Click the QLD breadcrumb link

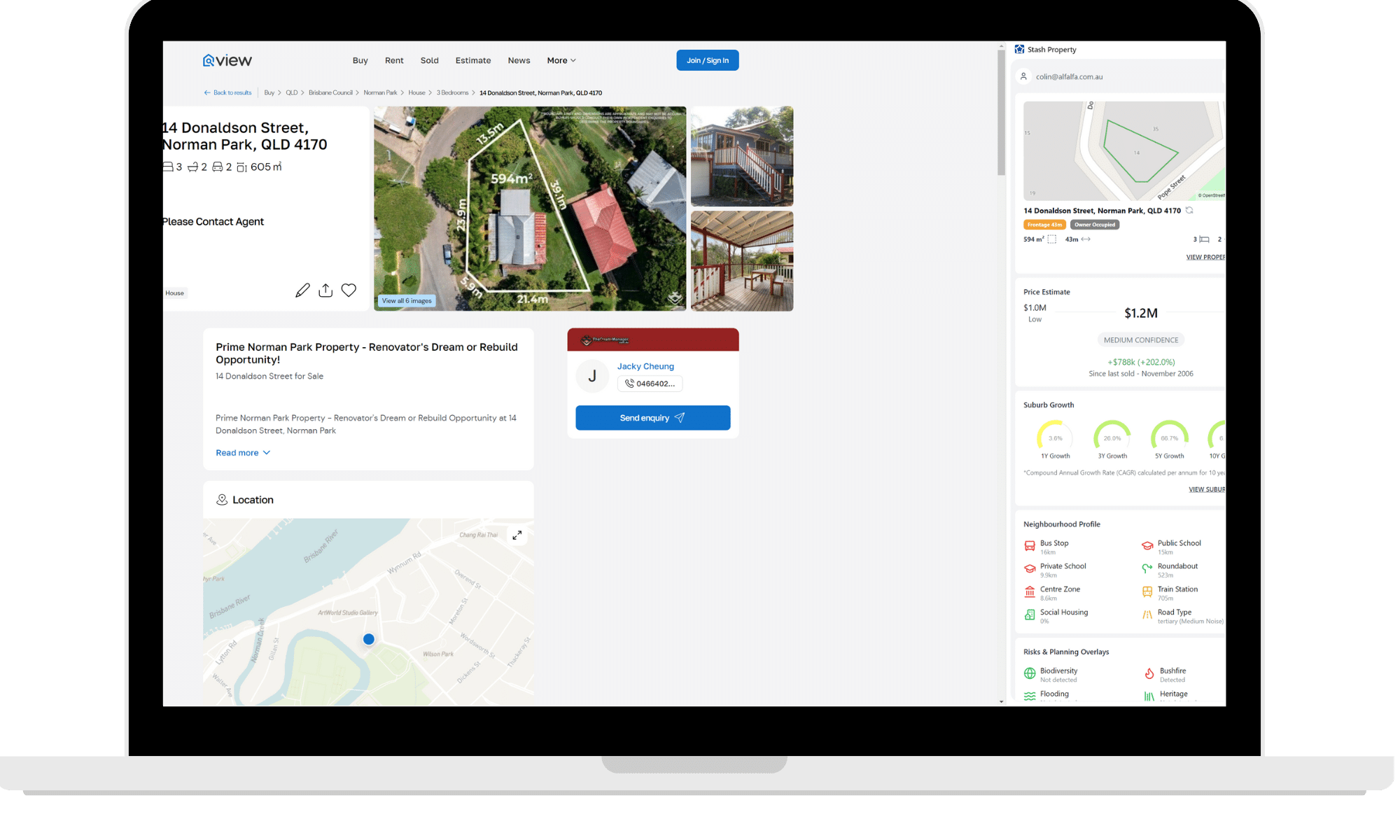click(x=292, y=92)
